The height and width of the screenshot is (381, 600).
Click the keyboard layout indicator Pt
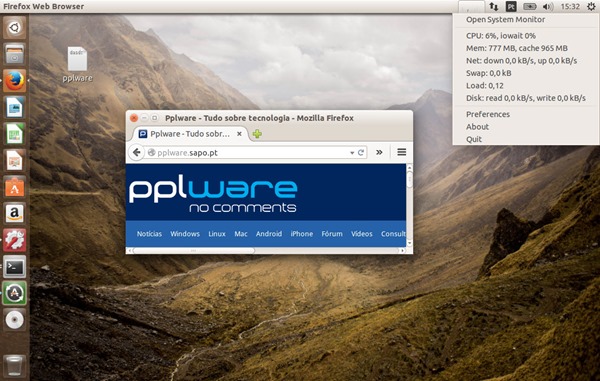[511, 6]
